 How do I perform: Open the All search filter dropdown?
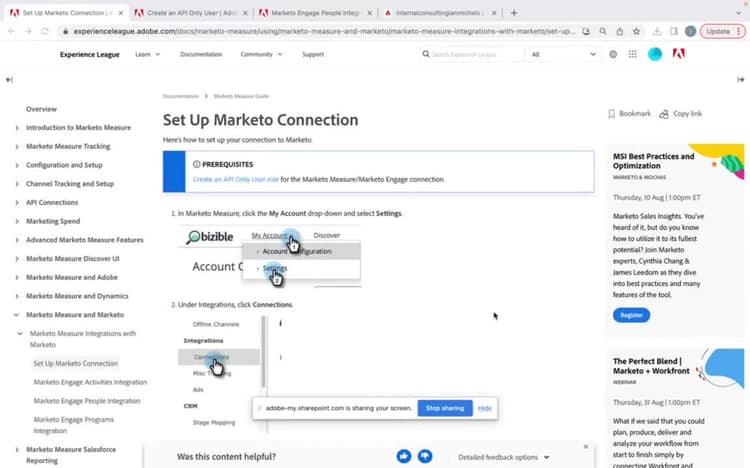(563, 55)
